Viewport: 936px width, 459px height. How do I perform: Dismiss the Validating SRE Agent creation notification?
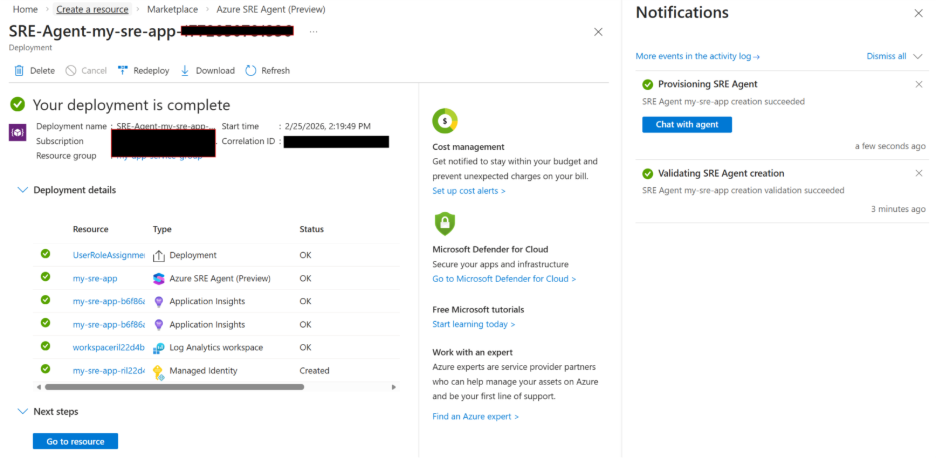(919, 173)
